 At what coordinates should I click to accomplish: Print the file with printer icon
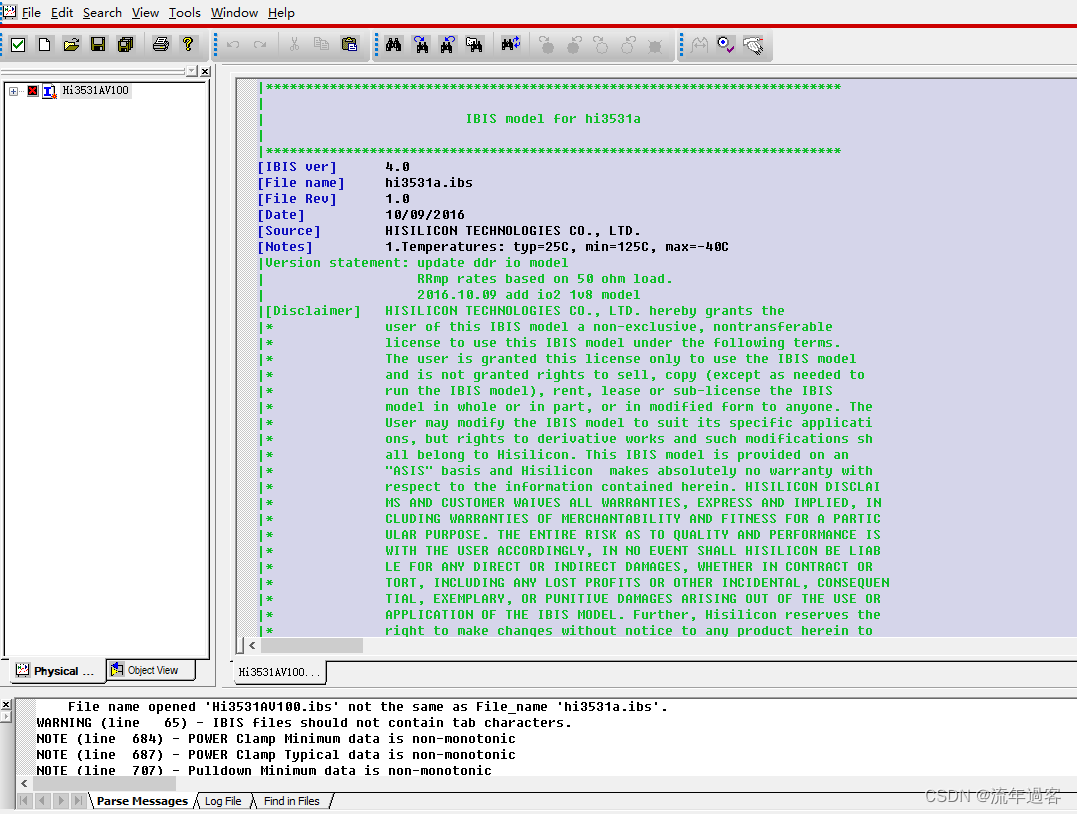tap(161, 45)
